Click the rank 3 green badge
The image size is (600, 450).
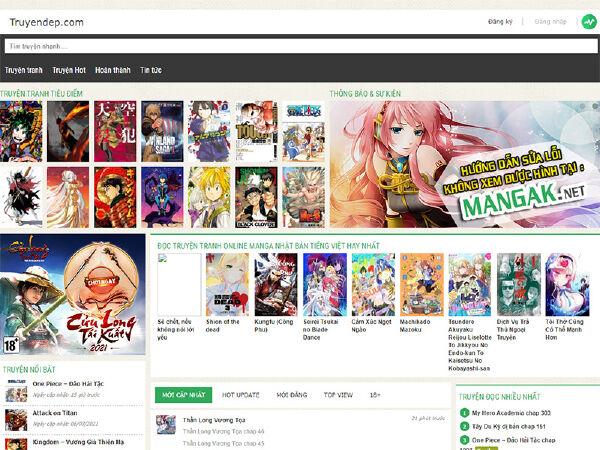[464, 440]
